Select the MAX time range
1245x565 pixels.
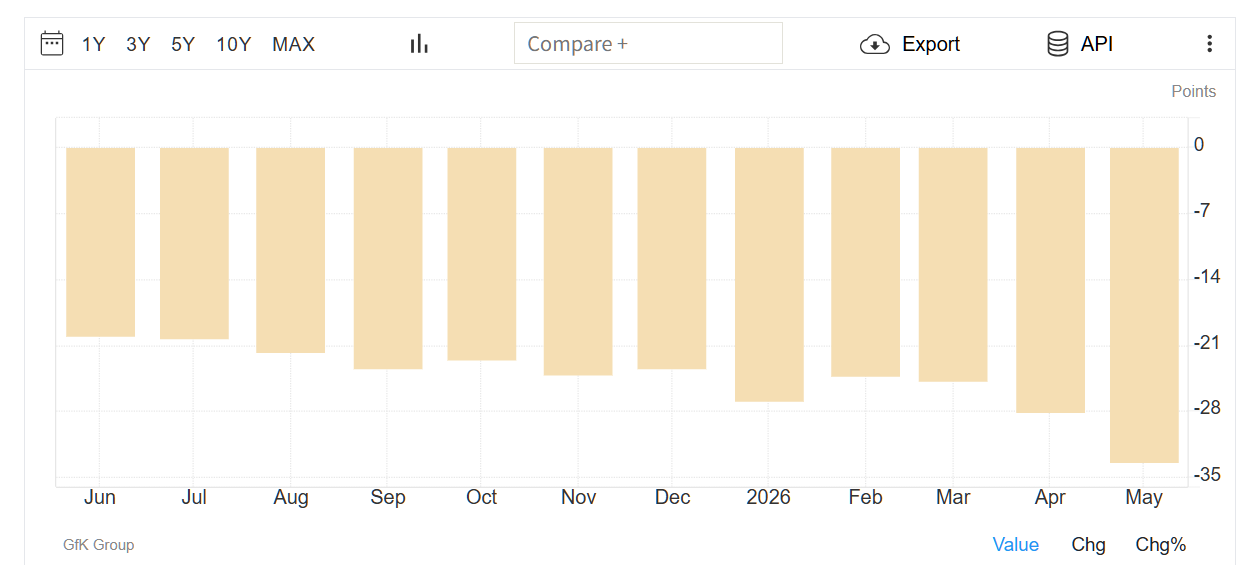(293, 44)
